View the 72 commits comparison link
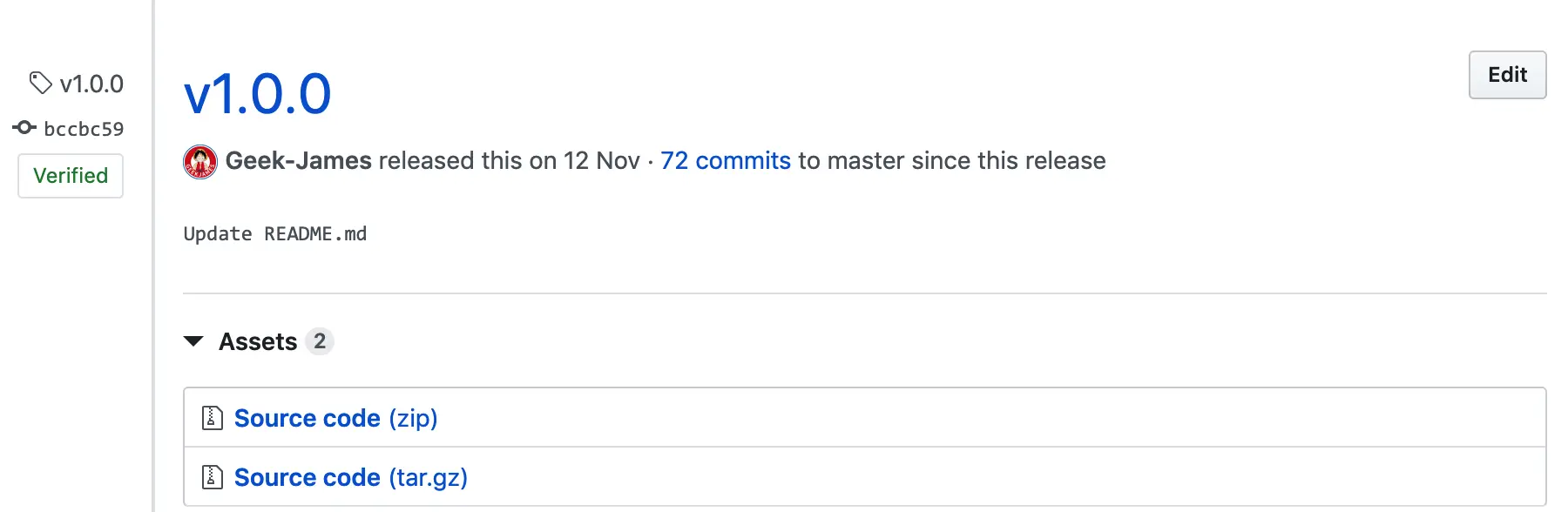Viewport: 1568px width, 512px height. click(x=725, y=161)
